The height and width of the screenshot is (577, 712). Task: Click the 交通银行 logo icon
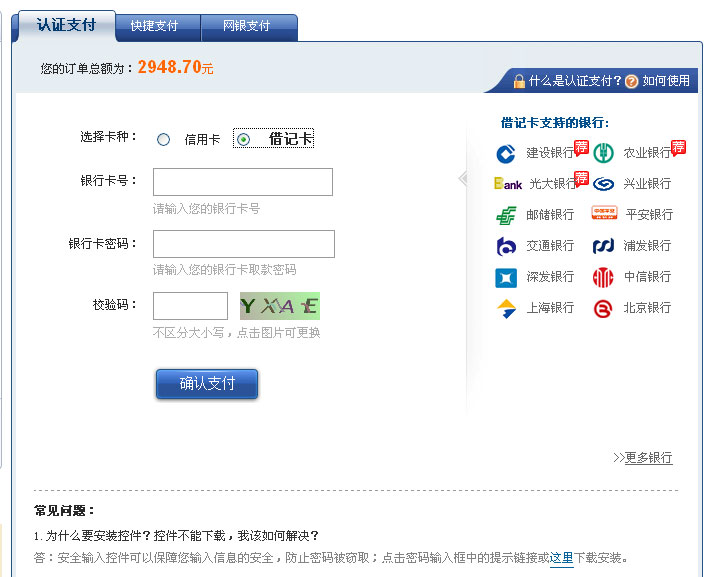pos(506,247)
